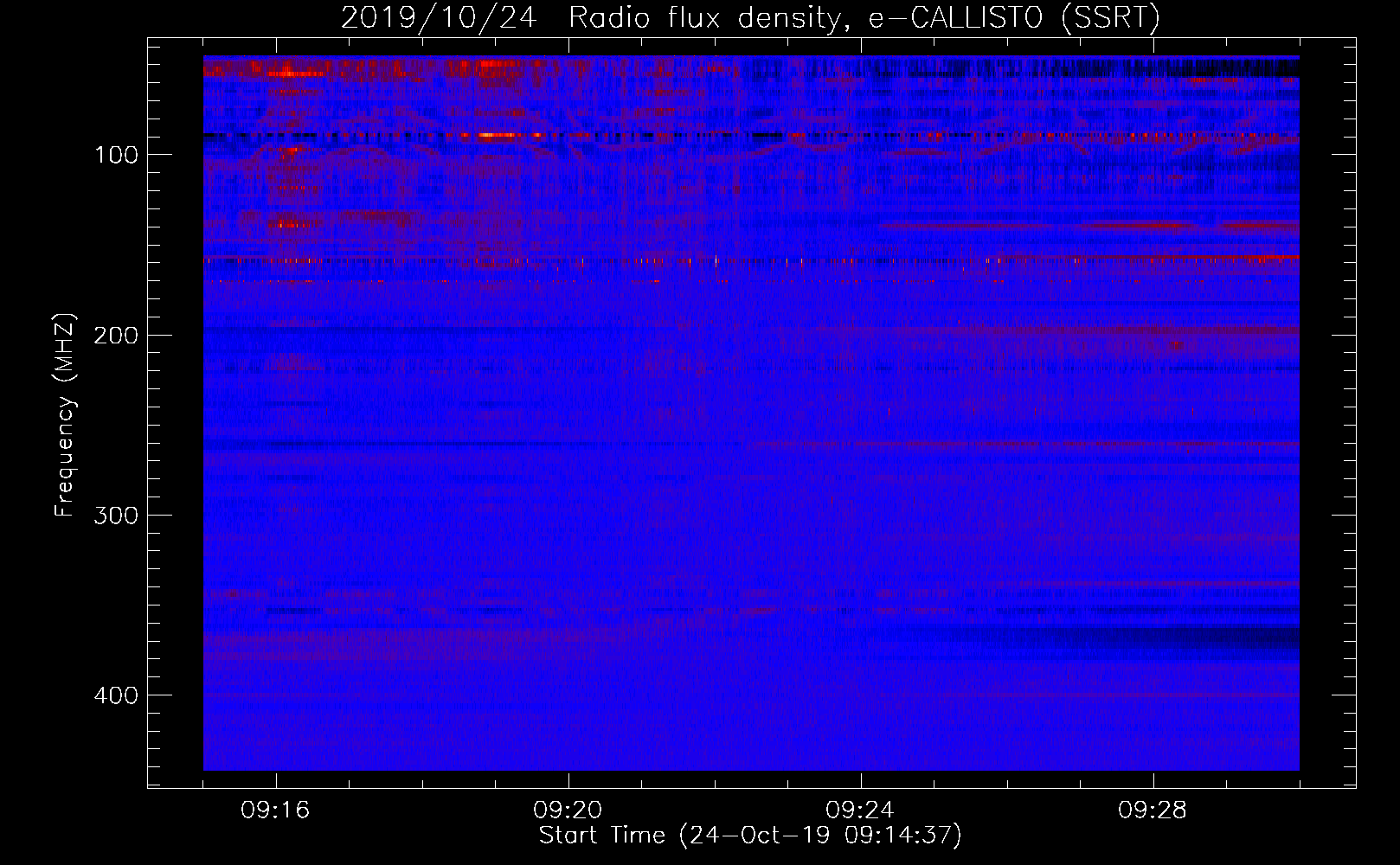Click the 100 frequency tick label
This screenshot has width=1400, height=865.
click(116, 155)
